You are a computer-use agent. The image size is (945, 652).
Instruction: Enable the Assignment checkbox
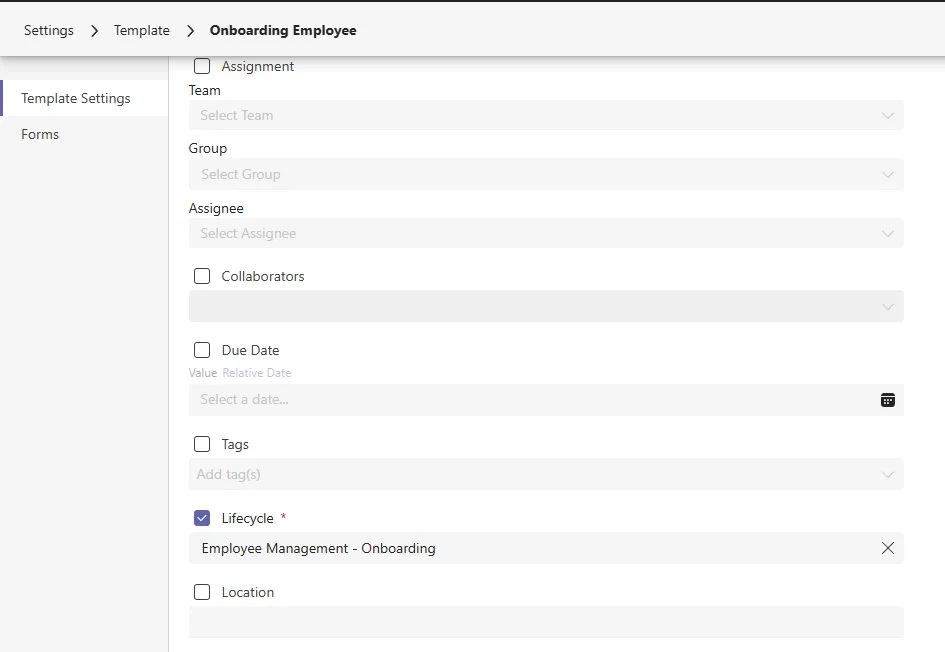[202, 66]
